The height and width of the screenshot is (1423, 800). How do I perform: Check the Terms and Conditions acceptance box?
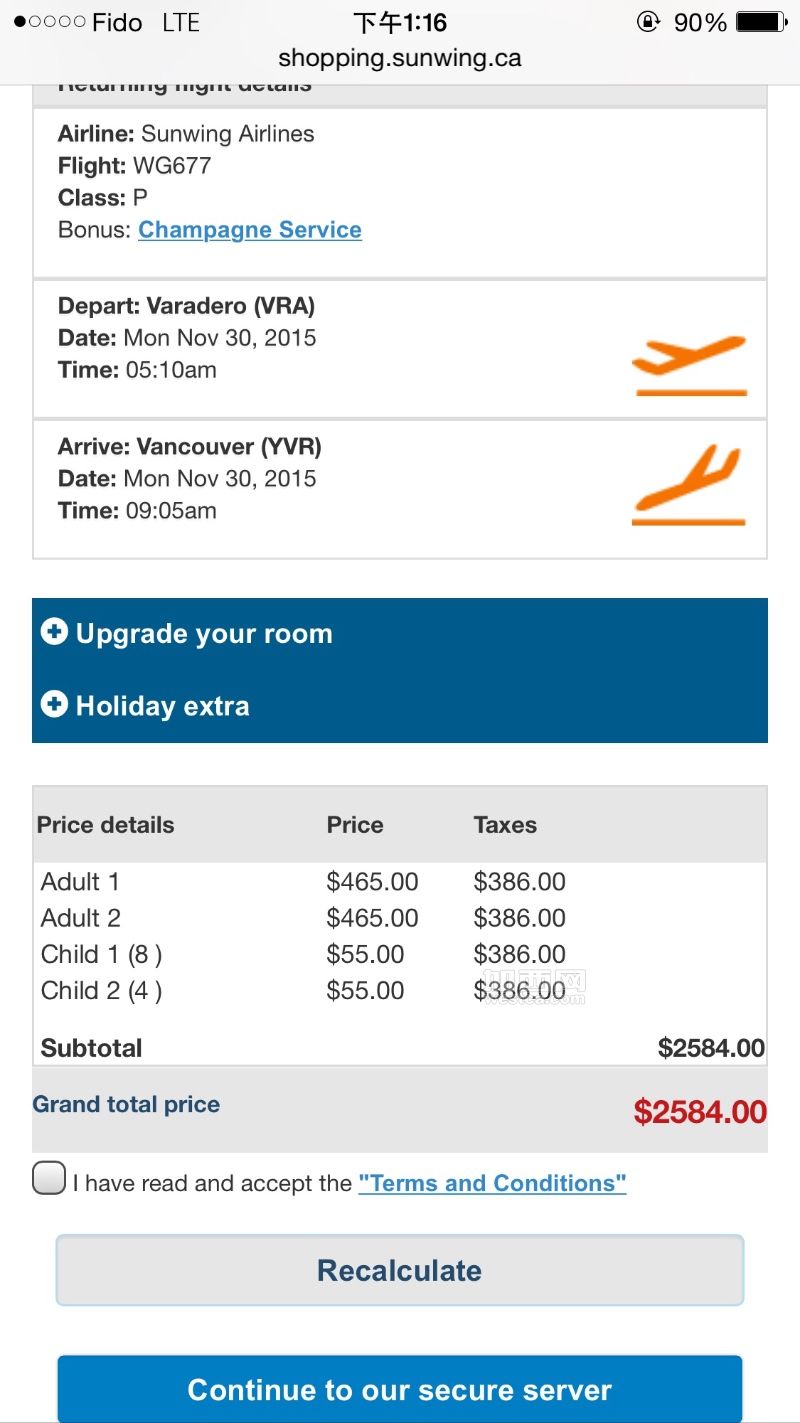(49, 1178)
